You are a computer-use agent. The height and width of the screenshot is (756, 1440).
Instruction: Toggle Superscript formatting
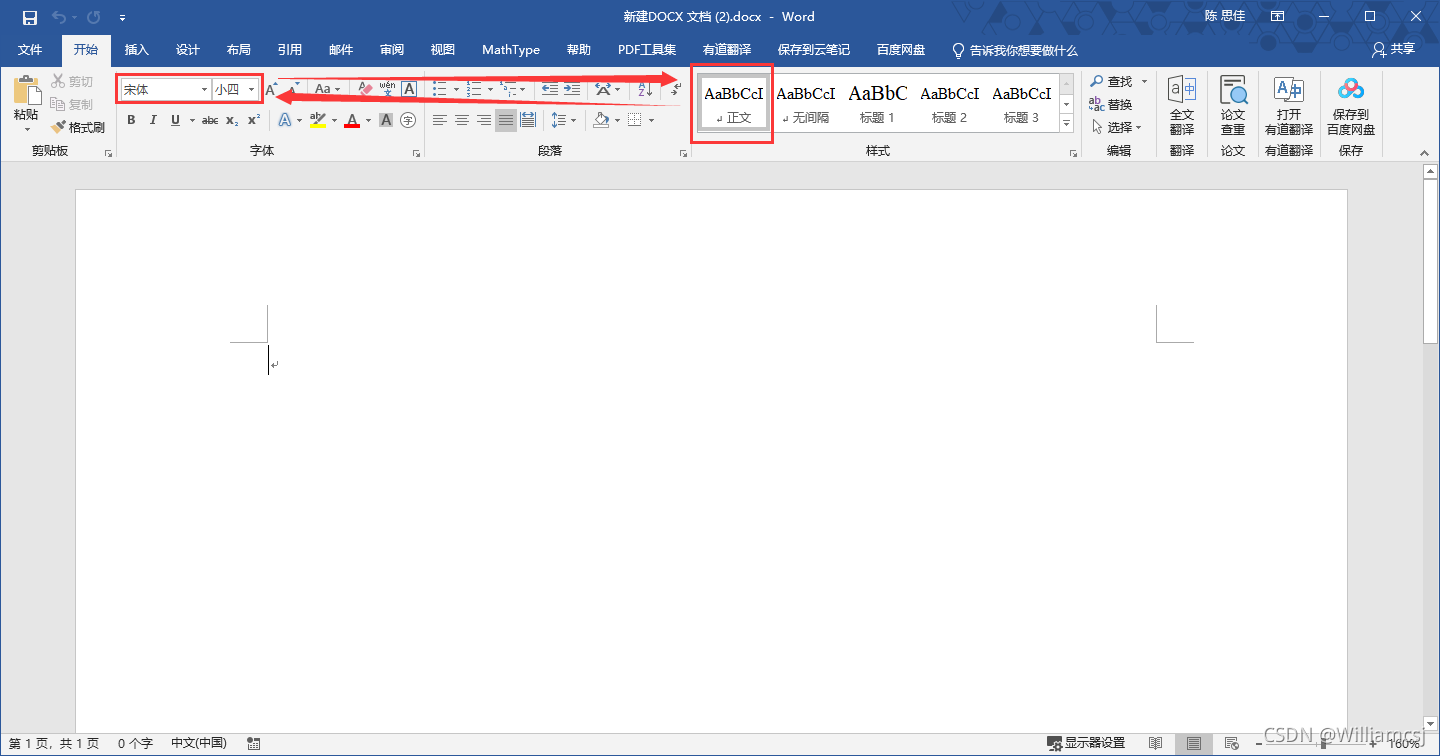(x=254, y=120)
